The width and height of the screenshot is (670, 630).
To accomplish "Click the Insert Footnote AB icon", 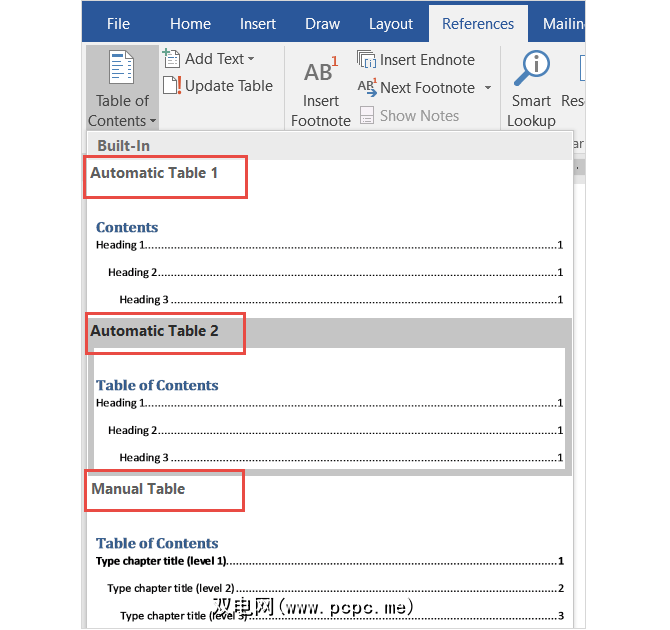I will pos(320,69).
